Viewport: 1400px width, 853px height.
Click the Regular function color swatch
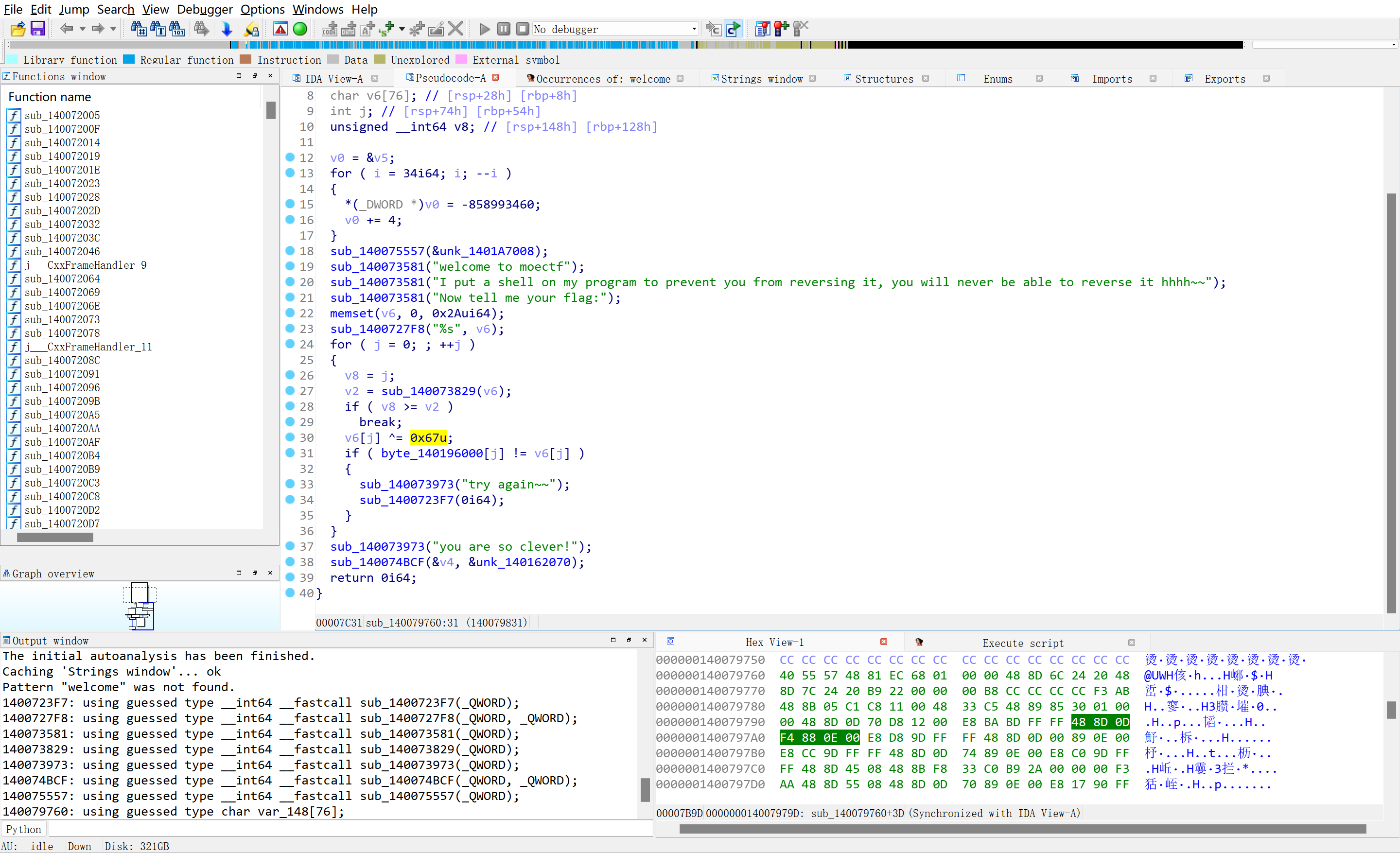[x=129, y=59]
